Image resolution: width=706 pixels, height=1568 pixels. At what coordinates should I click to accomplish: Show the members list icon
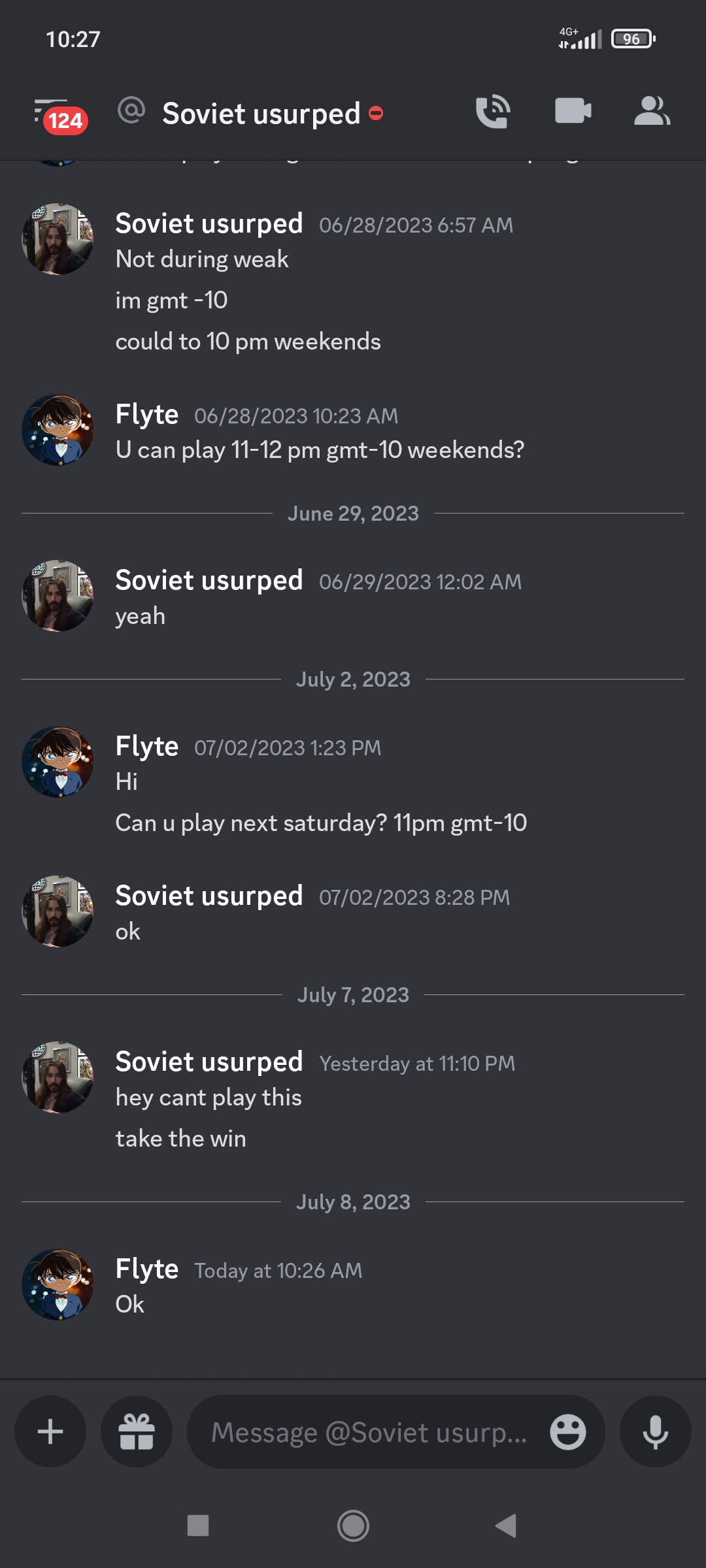pos(652,111)
